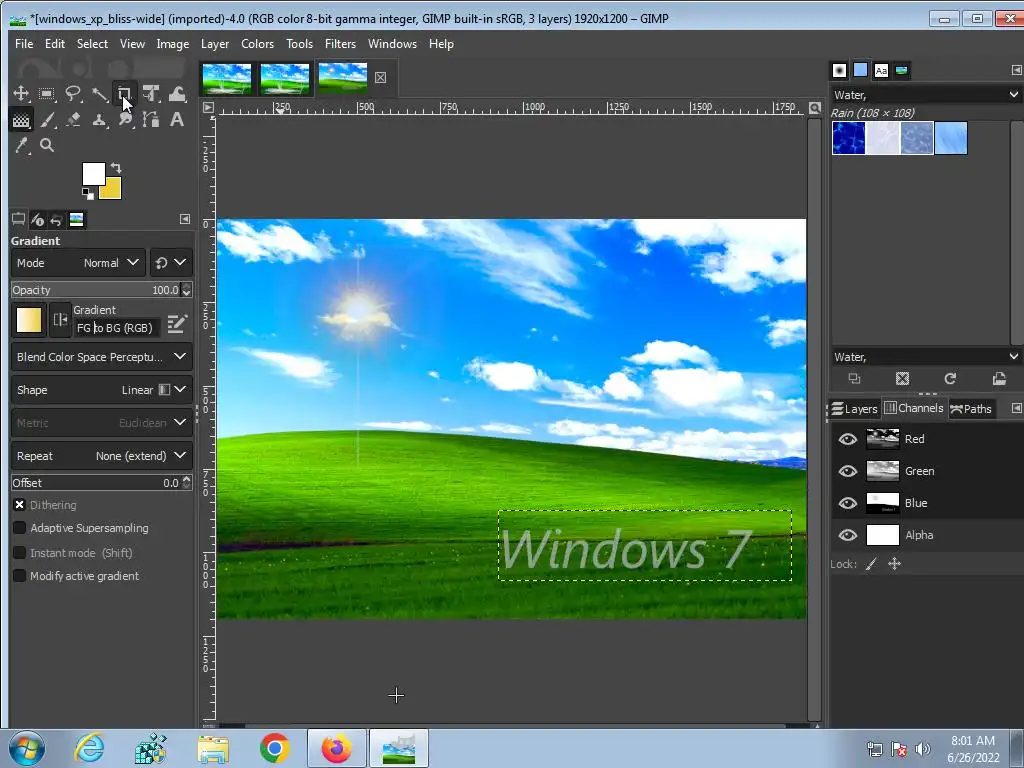The width and height of the screenshot is (1024, 768).
Task: Enable Adaptive Supersampling checkbox
Action: point(20,528)
